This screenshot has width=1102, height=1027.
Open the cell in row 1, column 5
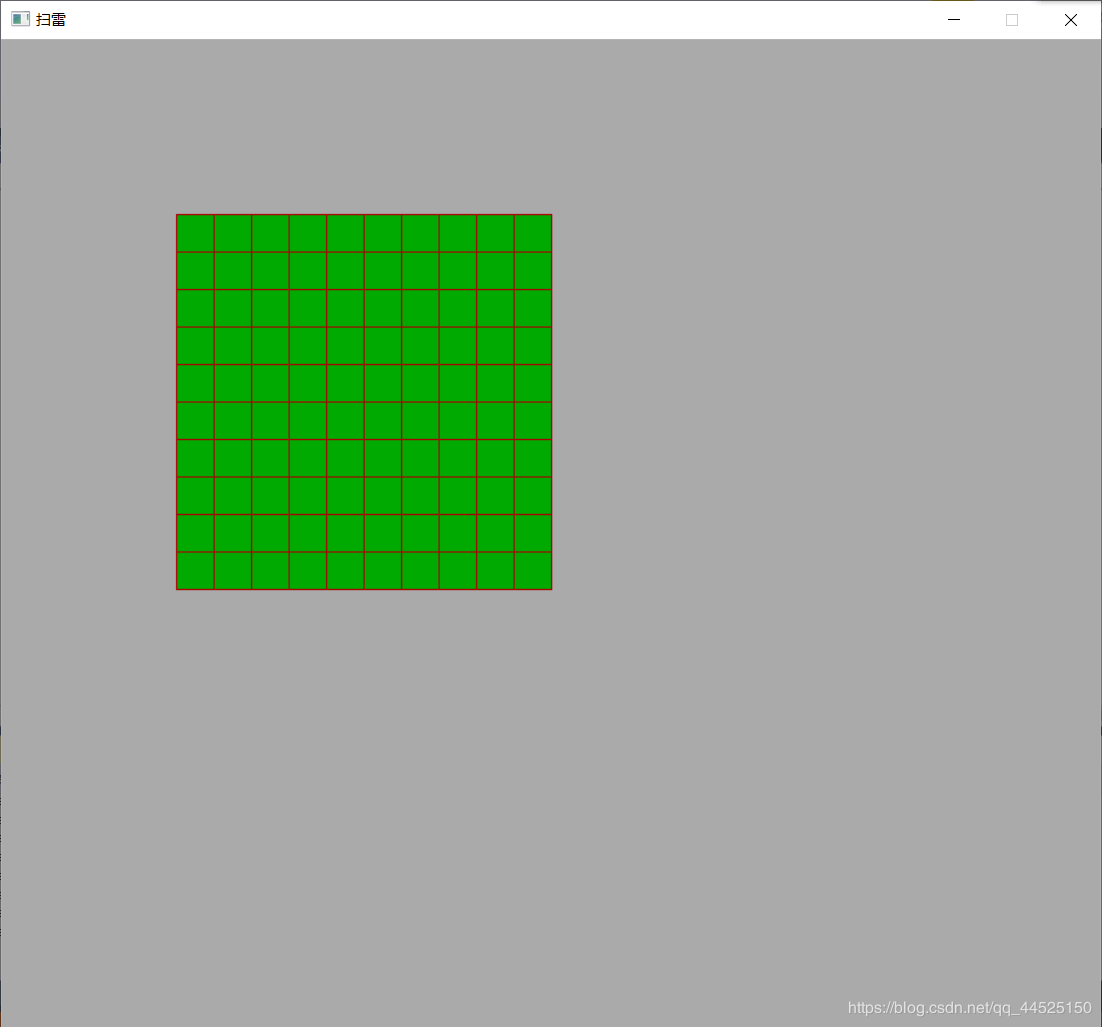(345, 233)
